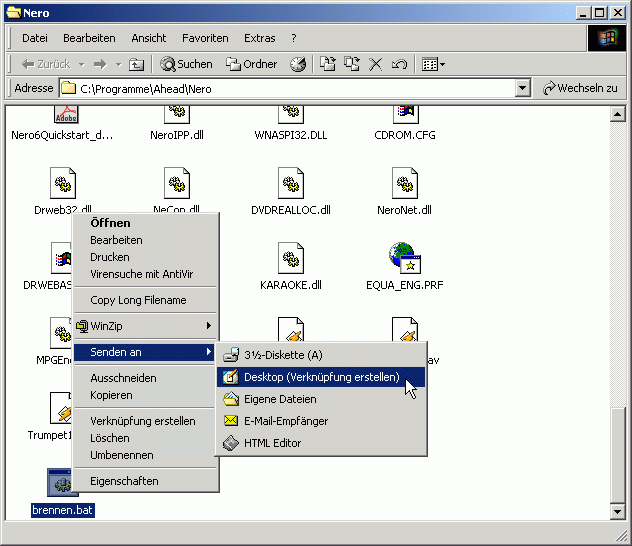Click the move-to-folder toolbar icon
This screenshot has height=546, width=632.
(328, 64)
